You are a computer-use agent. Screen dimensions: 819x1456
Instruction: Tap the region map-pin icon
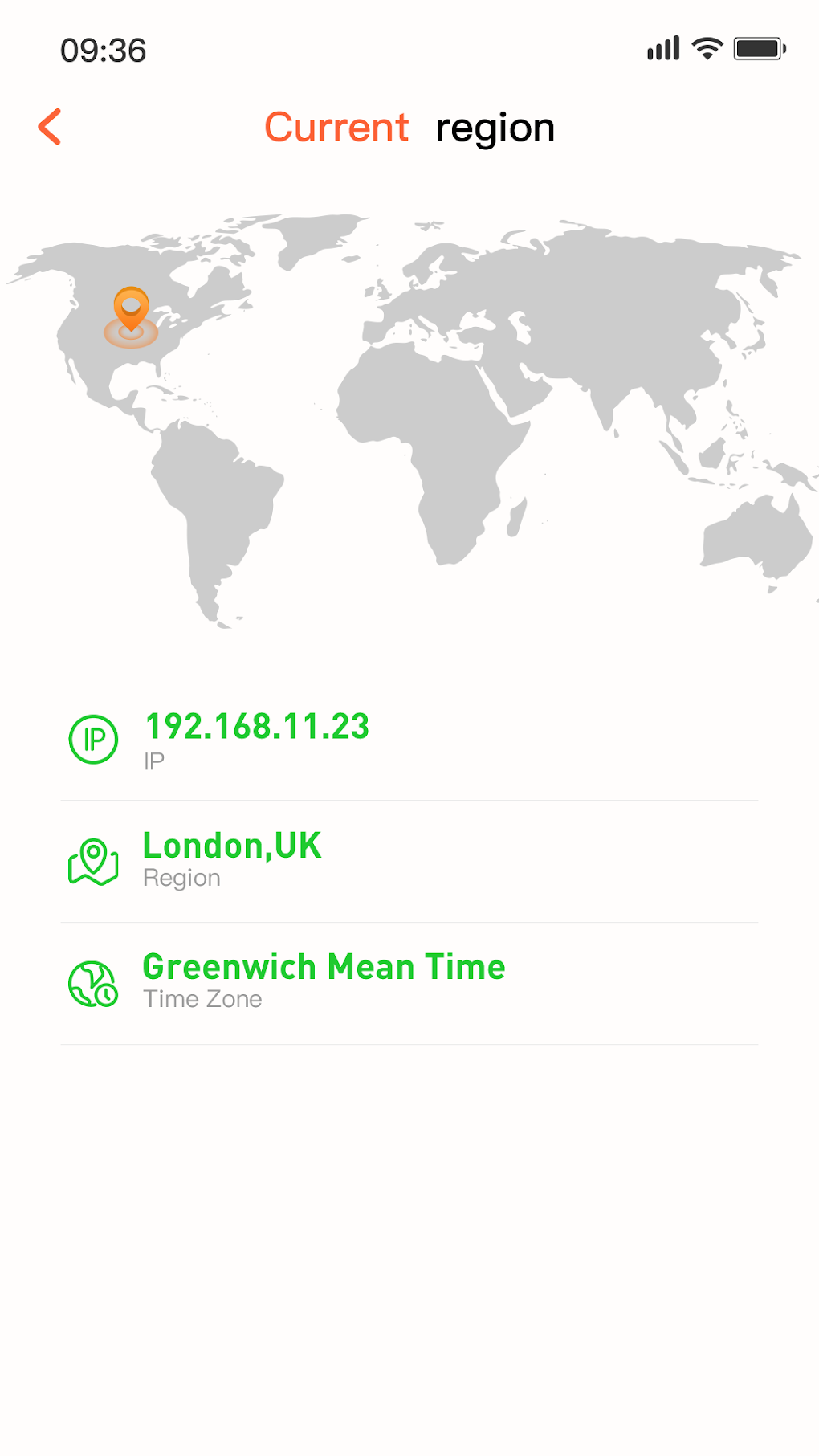tap(93, 862)
